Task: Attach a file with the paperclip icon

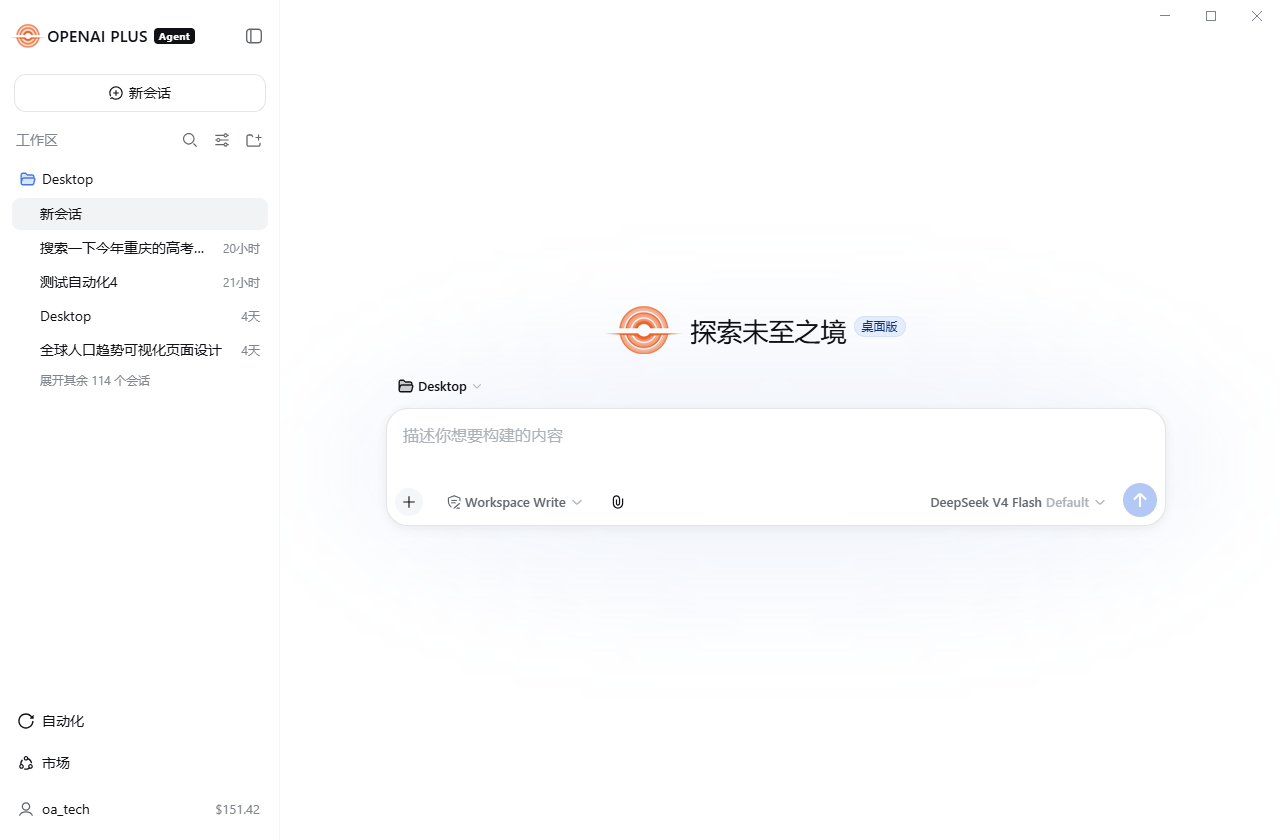Action: 618,502
